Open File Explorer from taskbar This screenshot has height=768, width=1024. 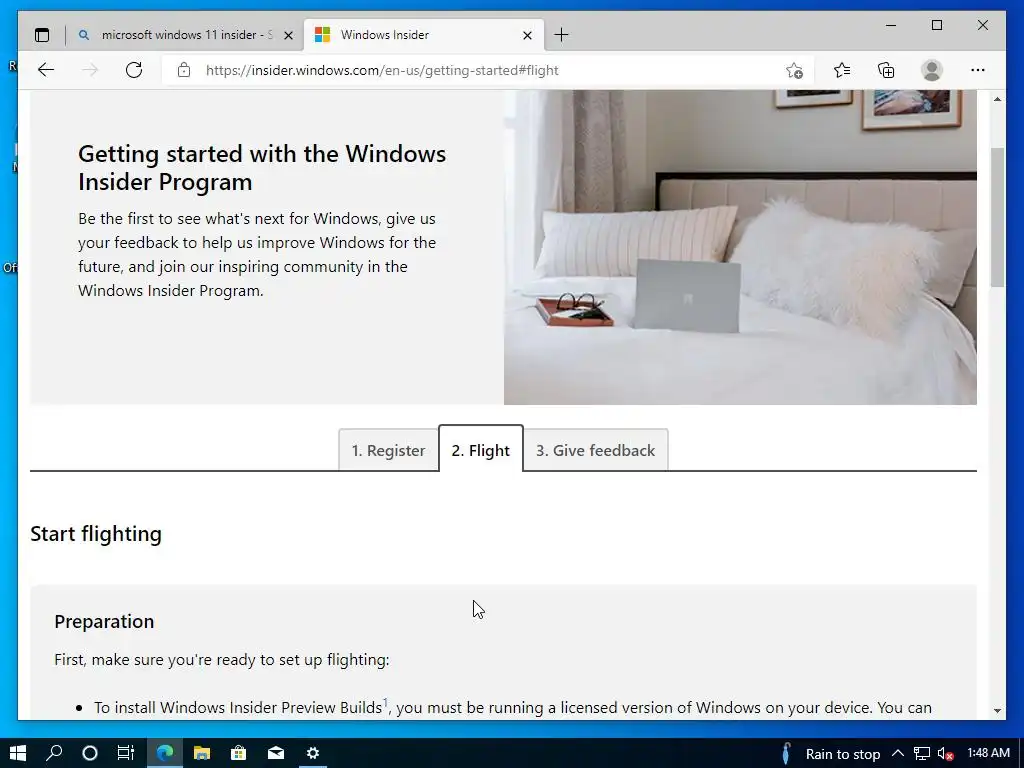[x=202, y=753]
